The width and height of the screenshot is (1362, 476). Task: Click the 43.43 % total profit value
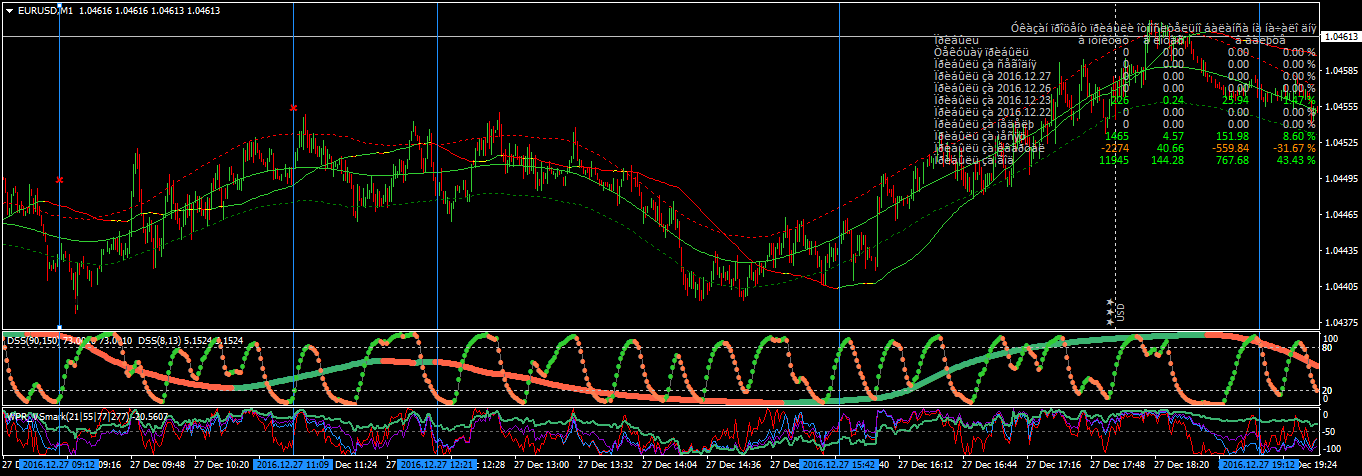[x=1297, y=160]
